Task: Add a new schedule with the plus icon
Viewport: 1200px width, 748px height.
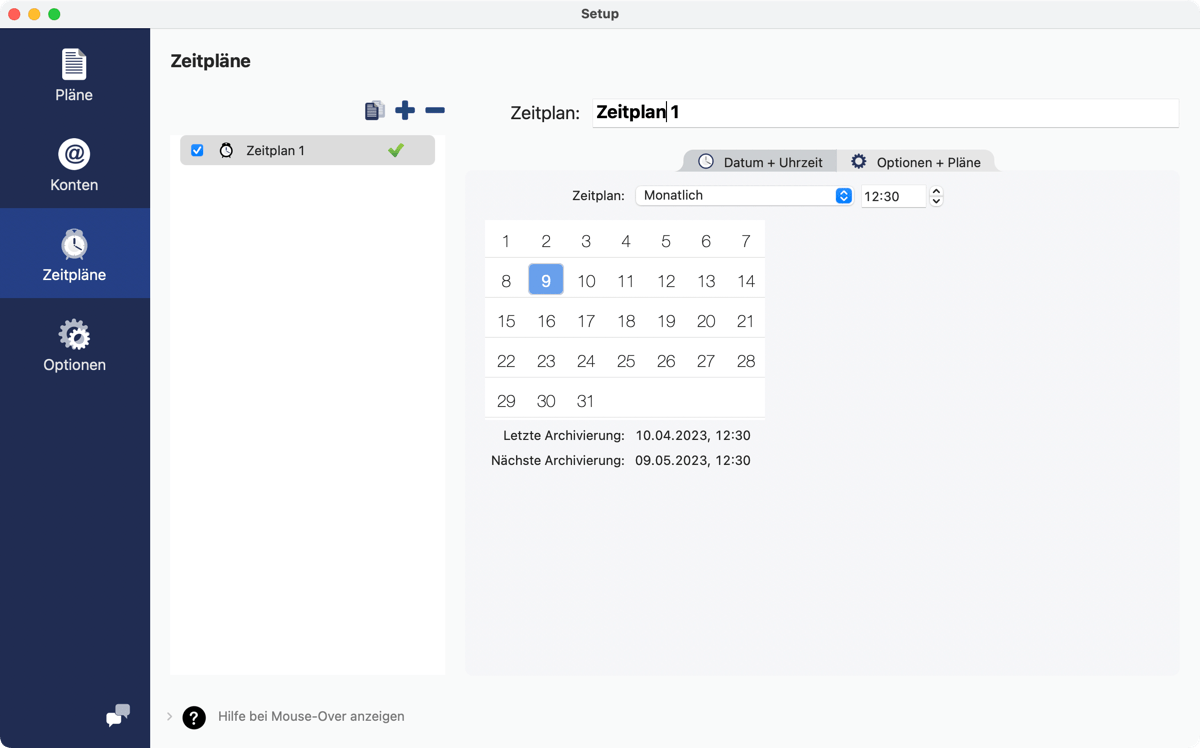Action: point(405,110)
